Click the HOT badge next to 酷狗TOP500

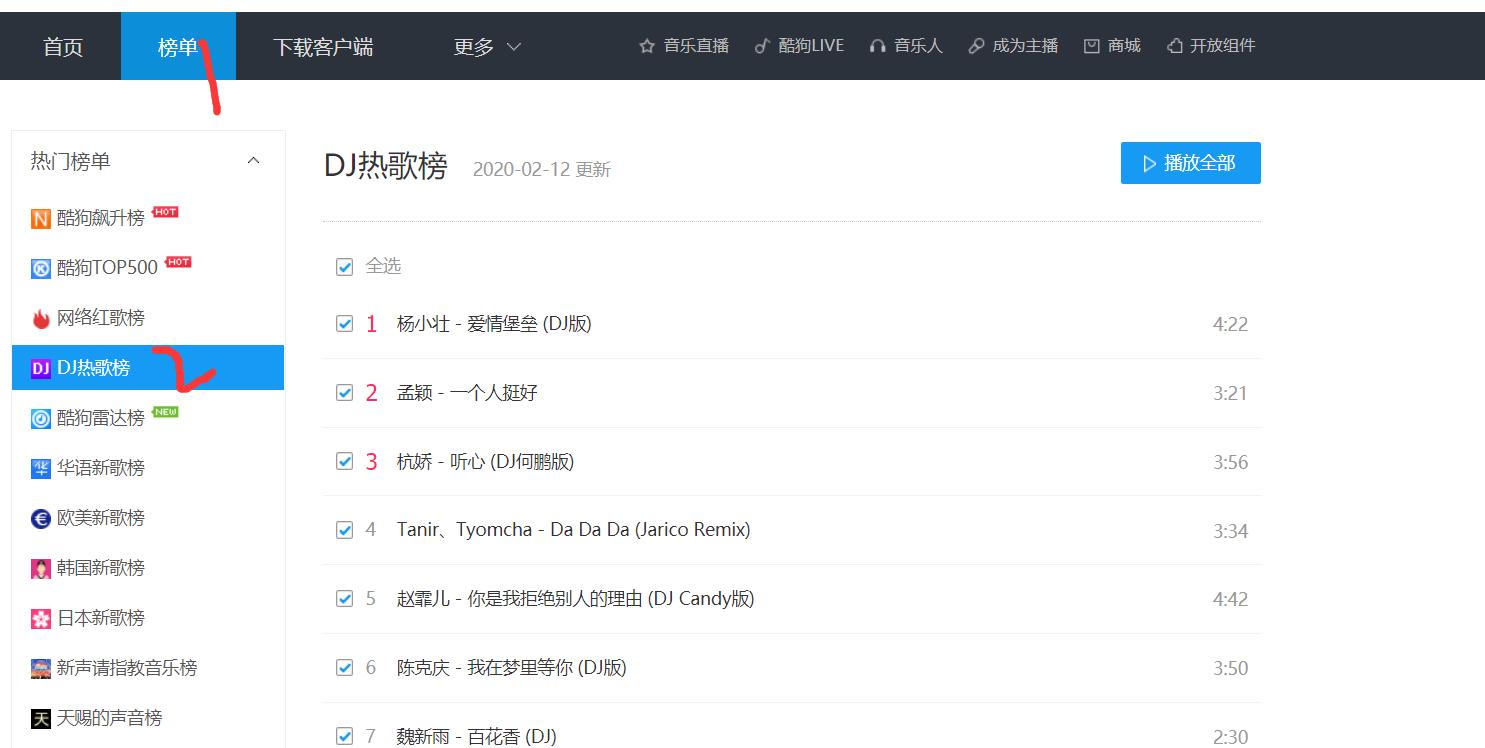(178, 262)
